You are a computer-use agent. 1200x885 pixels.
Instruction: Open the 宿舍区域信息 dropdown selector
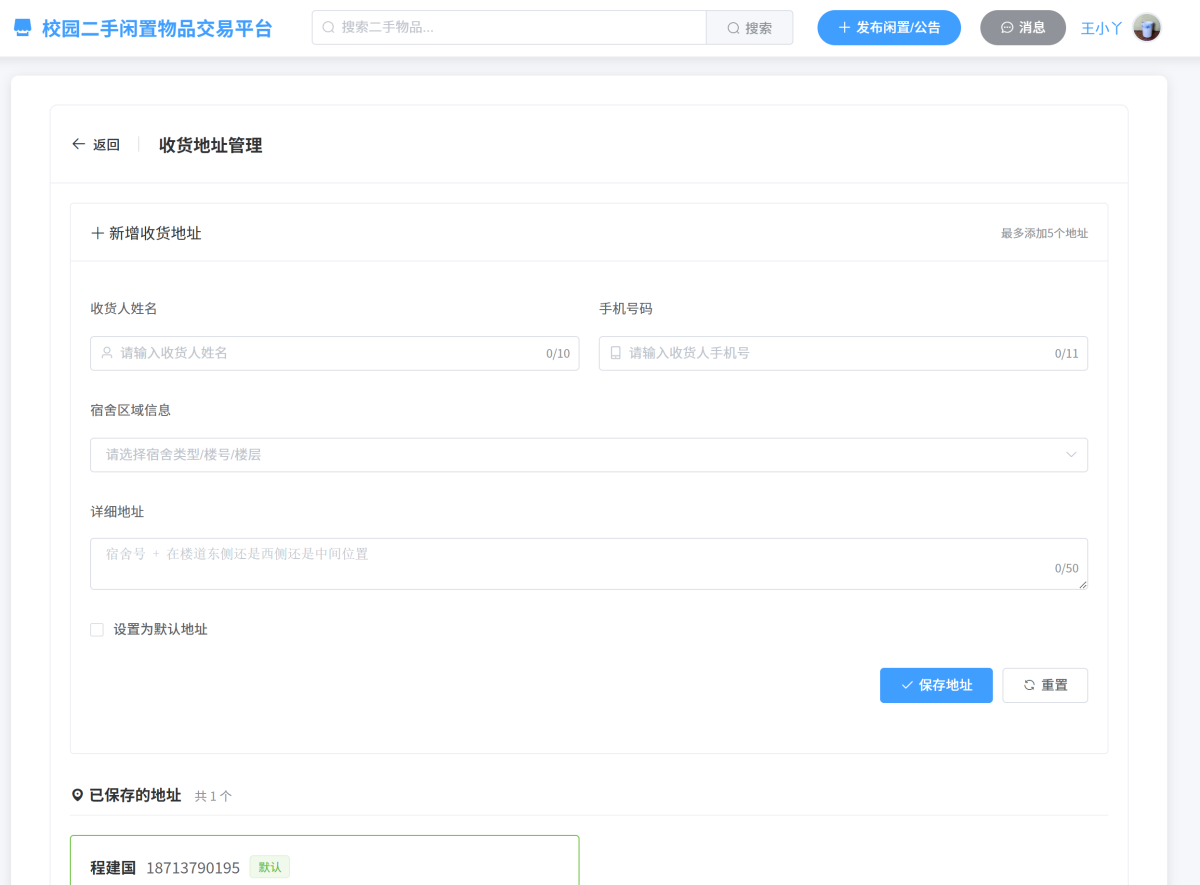580,455
